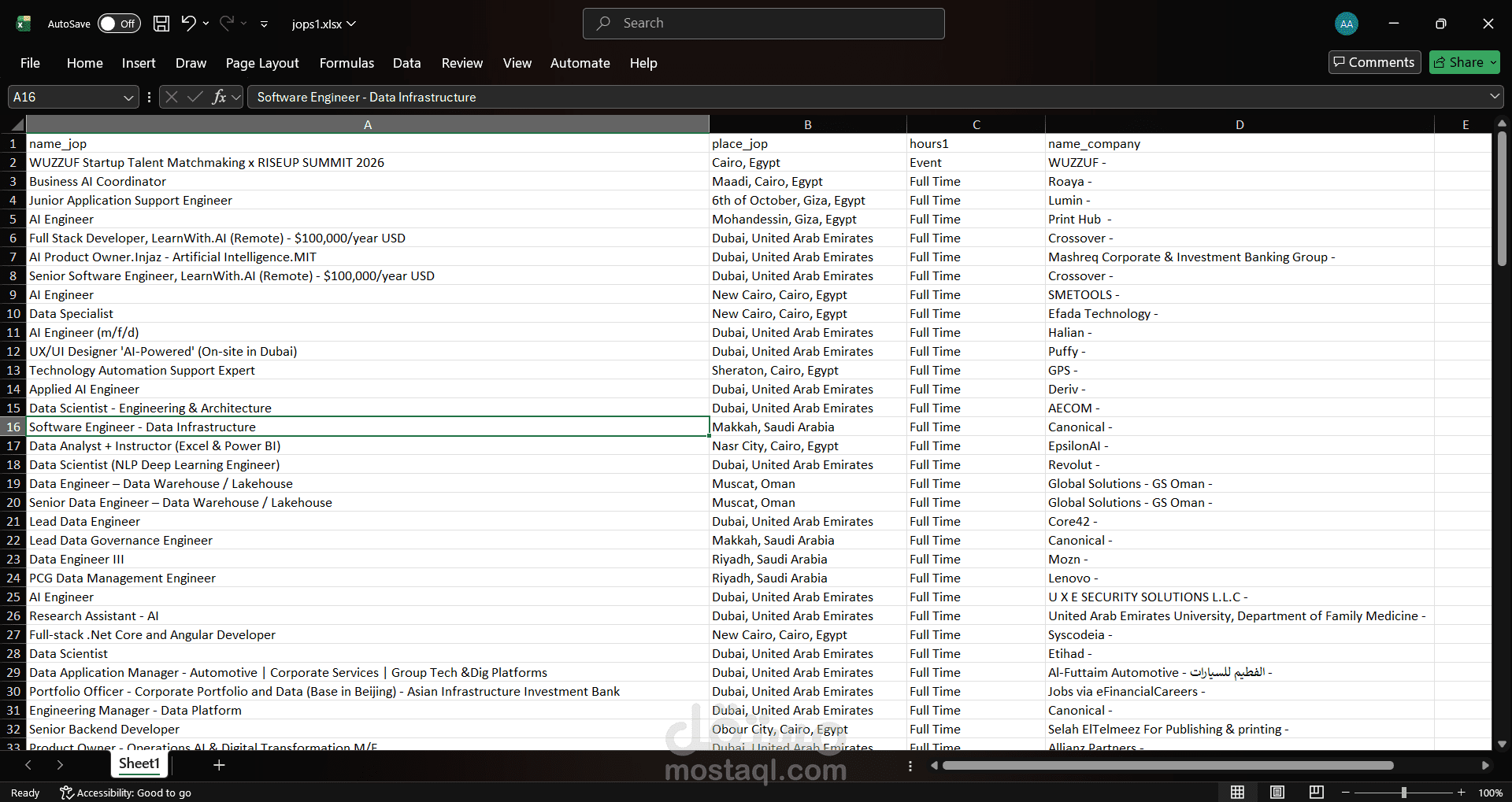The width and height of the screenshot is (1512, 802).
Task: Click the zoom slider handle
Action: click(1403, 793)
